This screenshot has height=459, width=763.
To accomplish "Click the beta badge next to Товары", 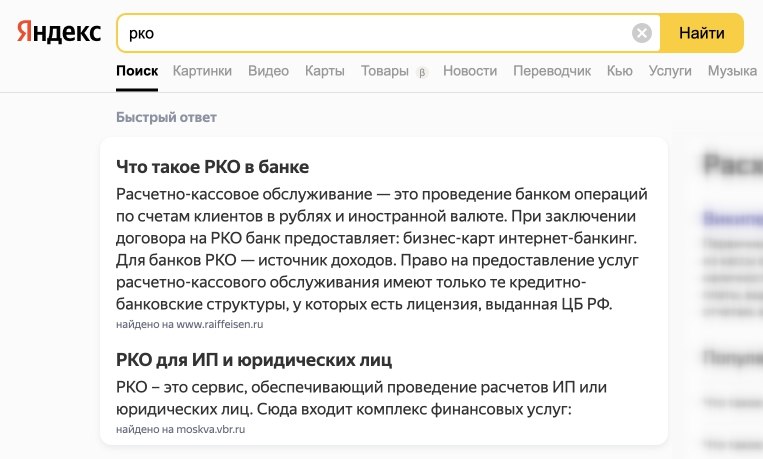I will 422,72.
